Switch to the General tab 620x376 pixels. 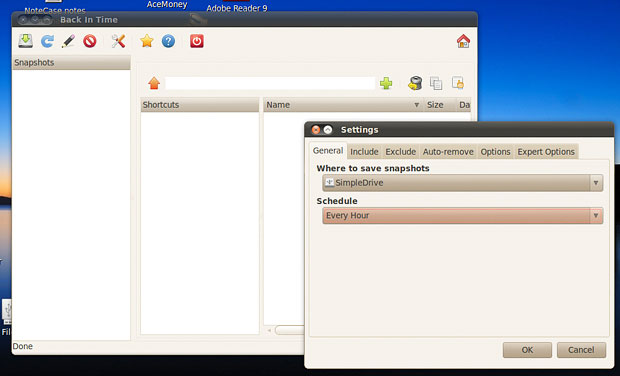pyautogui.click(x=328, y=151)
